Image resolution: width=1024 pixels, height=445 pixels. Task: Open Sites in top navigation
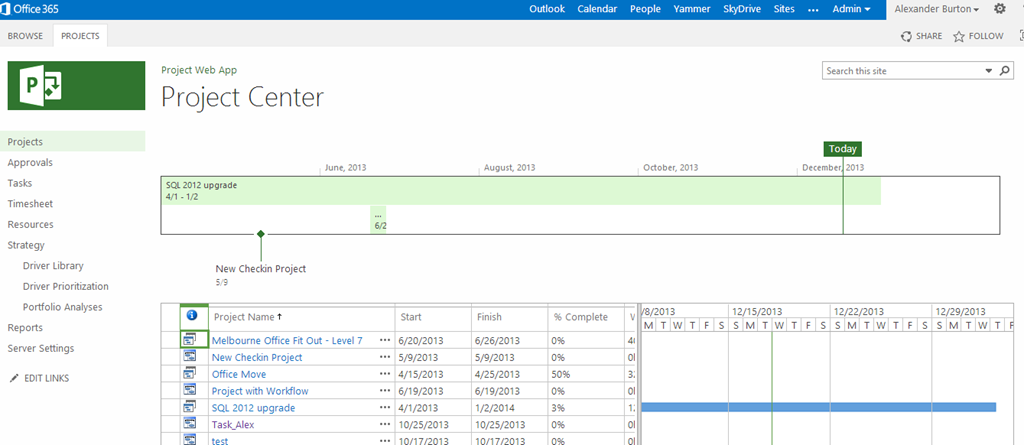pyautogui.click(x=784, y=9)
